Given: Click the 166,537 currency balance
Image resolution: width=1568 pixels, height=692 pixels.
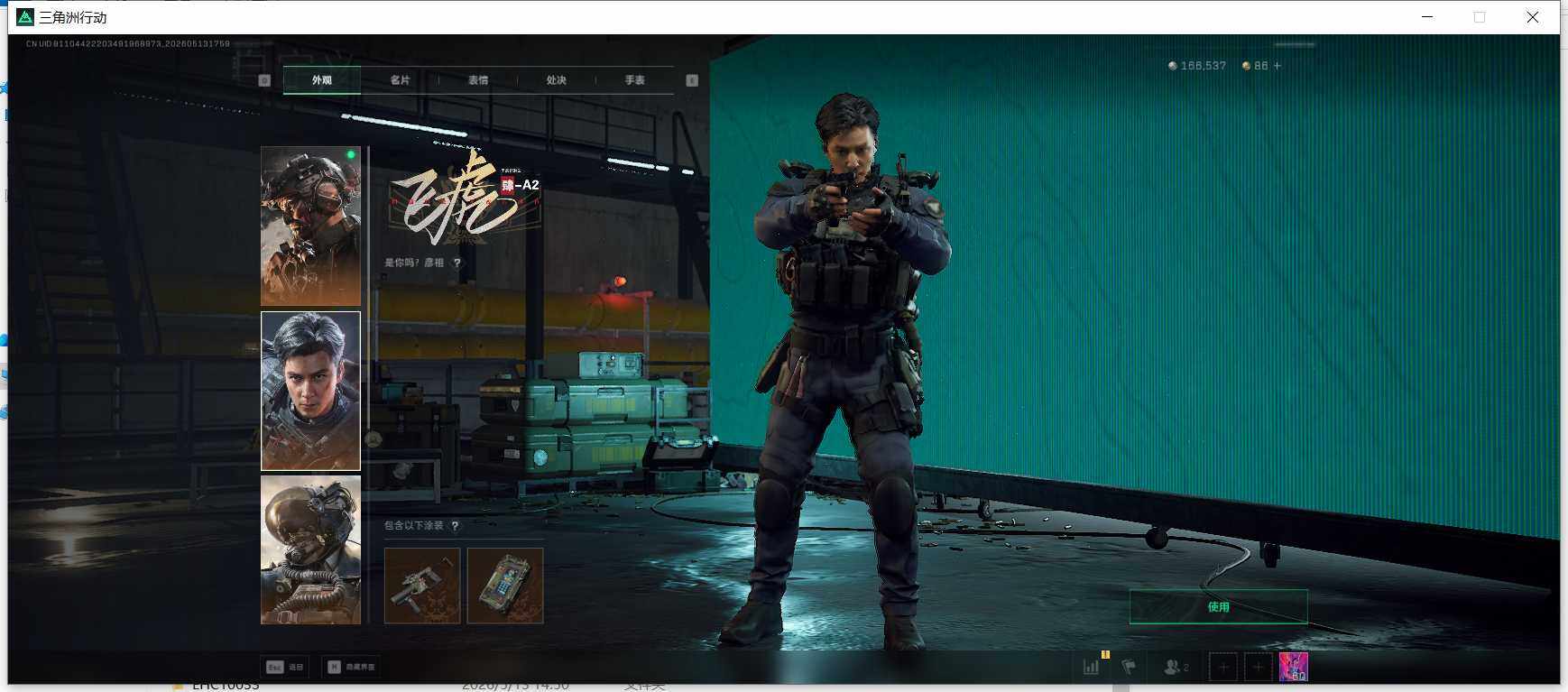Looking at the screenshot, I should 1204,66.
